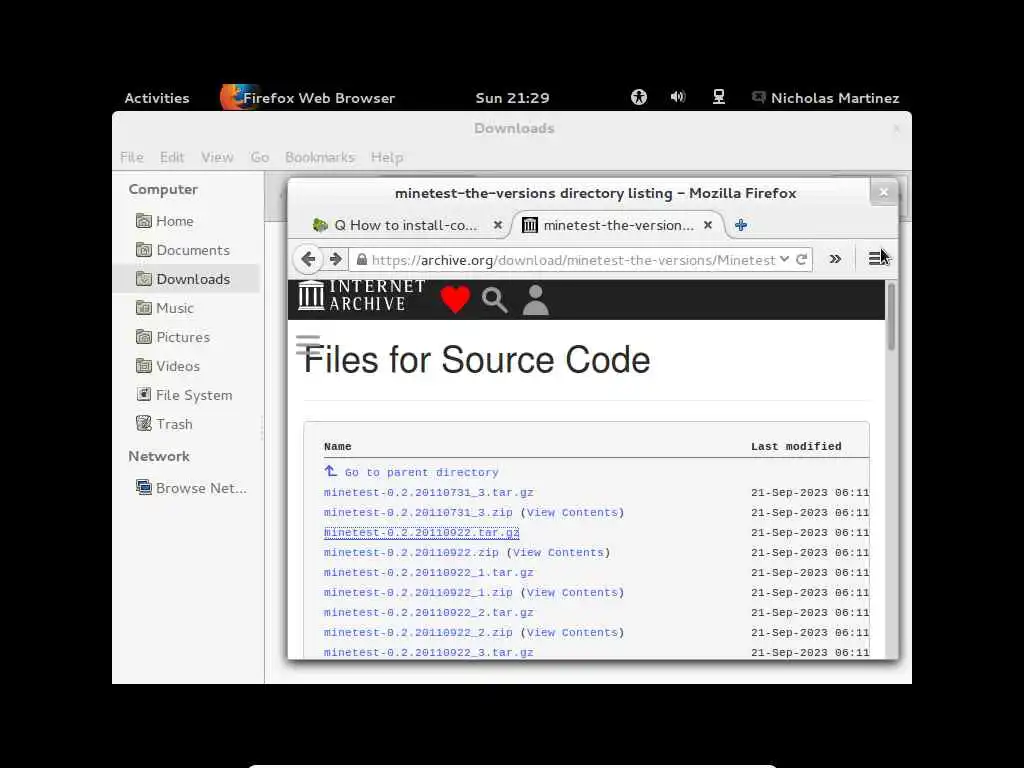Switch to the 'How to install-co...' tab
The image size is (1024, 768).
(406, 225)
